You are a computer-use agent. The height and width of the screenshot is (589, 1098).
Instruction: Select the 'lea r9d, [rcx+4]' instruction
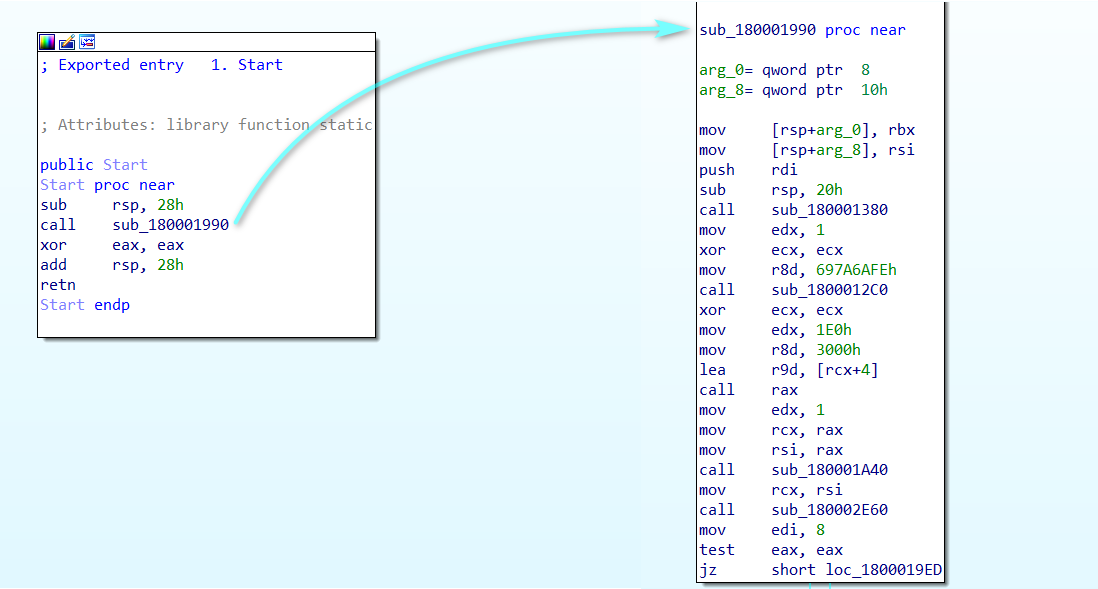point(788,370)
